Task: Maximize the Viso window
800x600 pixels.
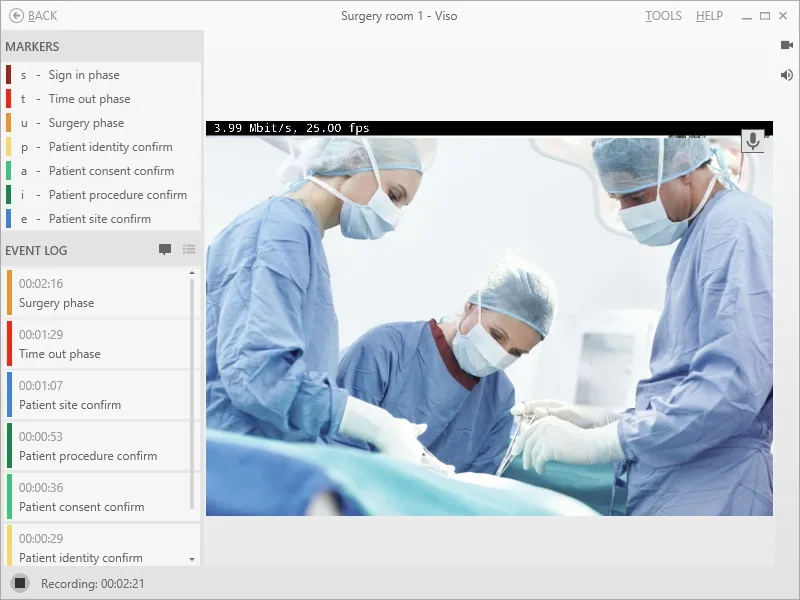Action: 765,16
